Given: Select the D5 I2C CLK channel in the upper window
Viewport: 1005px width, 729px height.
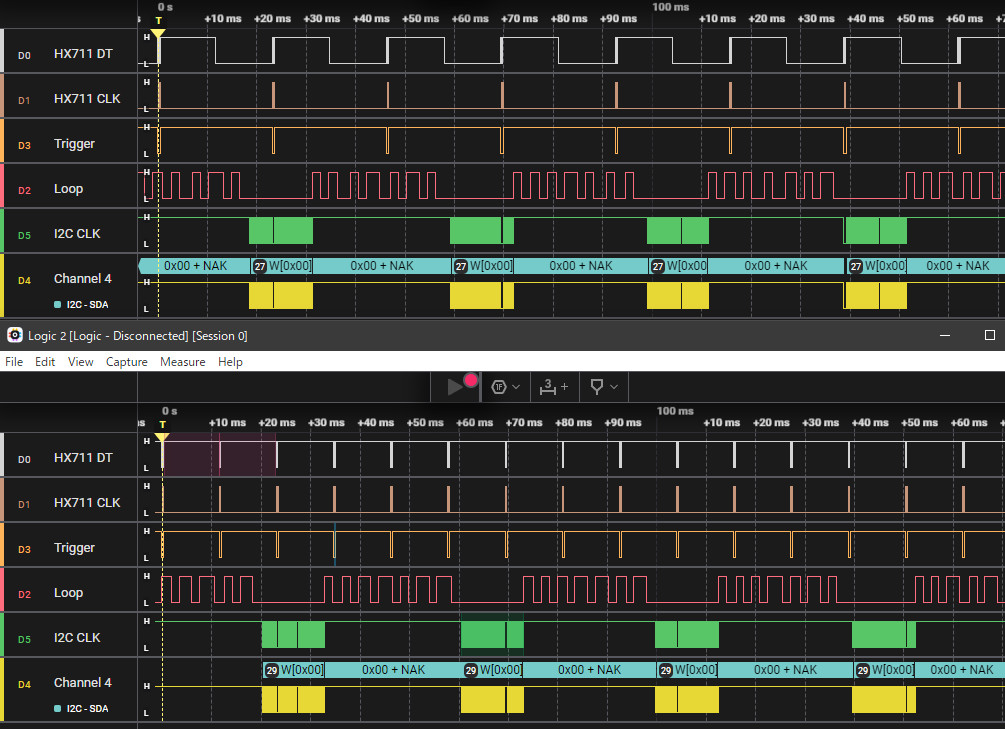Looking at the screenshot, I should 69,233.
